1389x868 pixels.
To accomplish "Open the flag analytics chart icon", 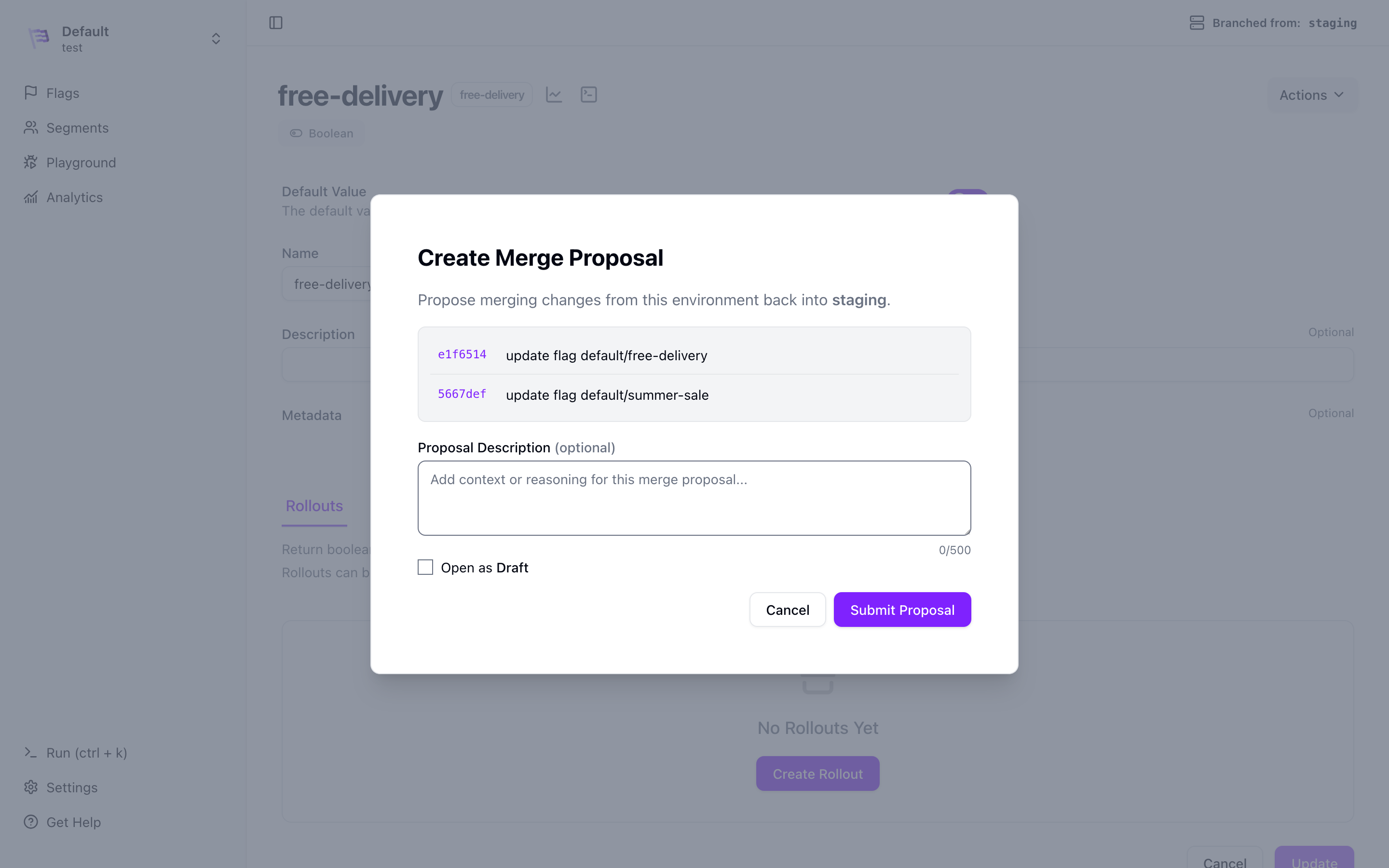I will coord(554,95).
